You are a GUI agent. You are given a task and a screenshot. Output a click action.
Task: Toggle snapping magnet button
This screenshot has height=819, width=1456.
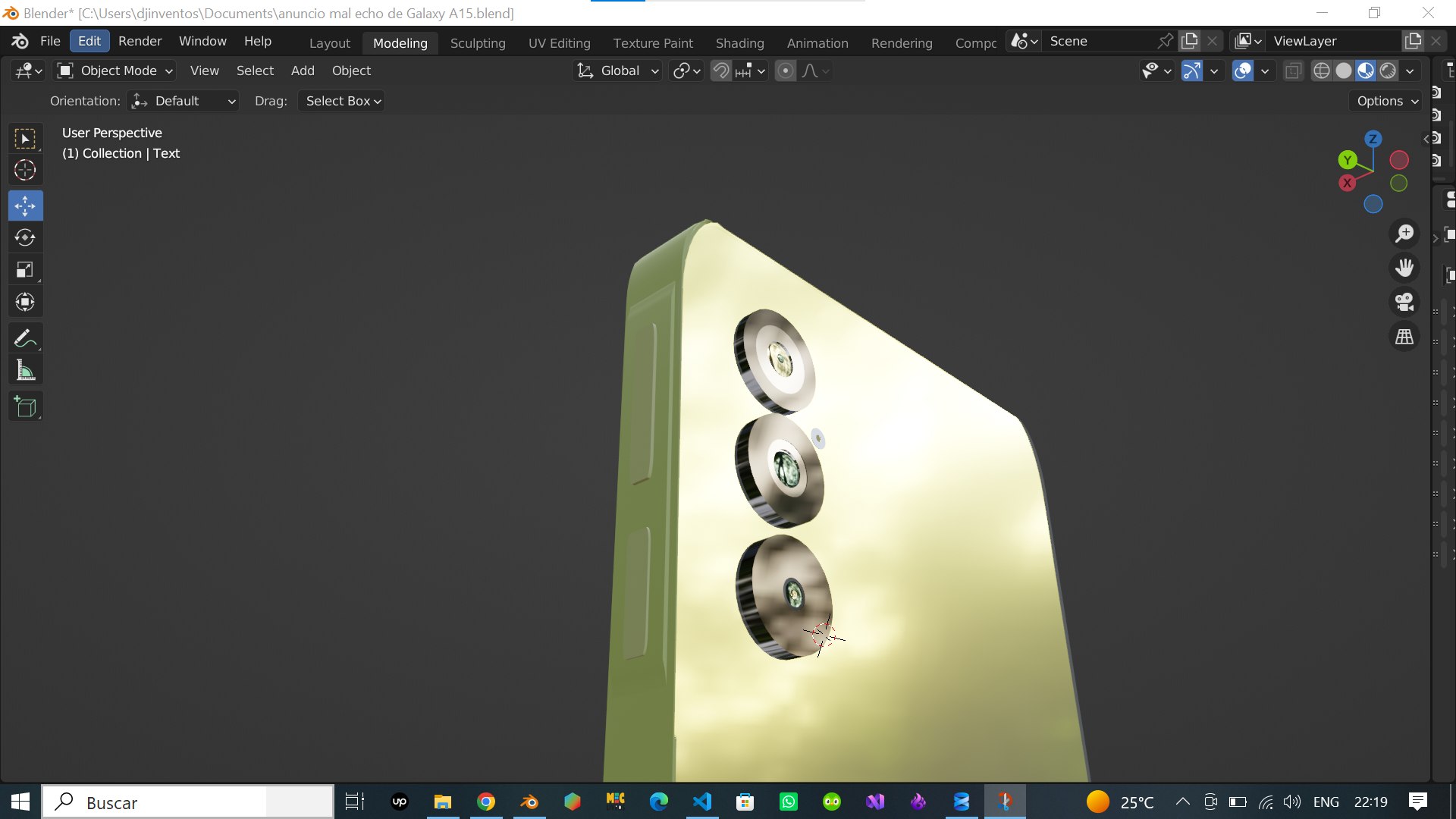[721, 71]
